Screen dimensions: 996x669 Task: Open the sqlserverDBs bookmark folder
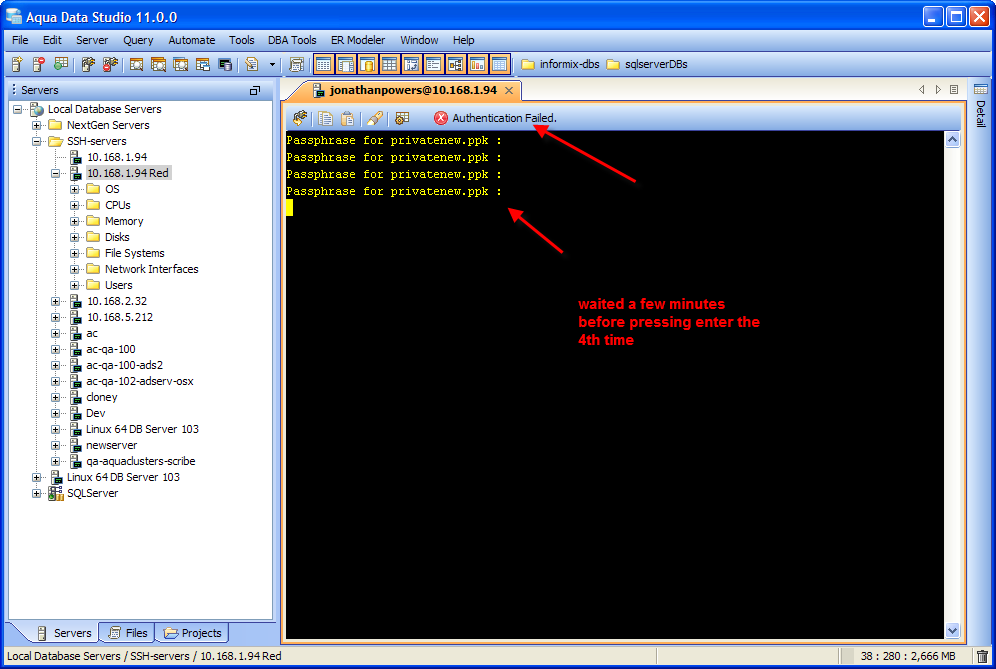(x=647, y=64)
